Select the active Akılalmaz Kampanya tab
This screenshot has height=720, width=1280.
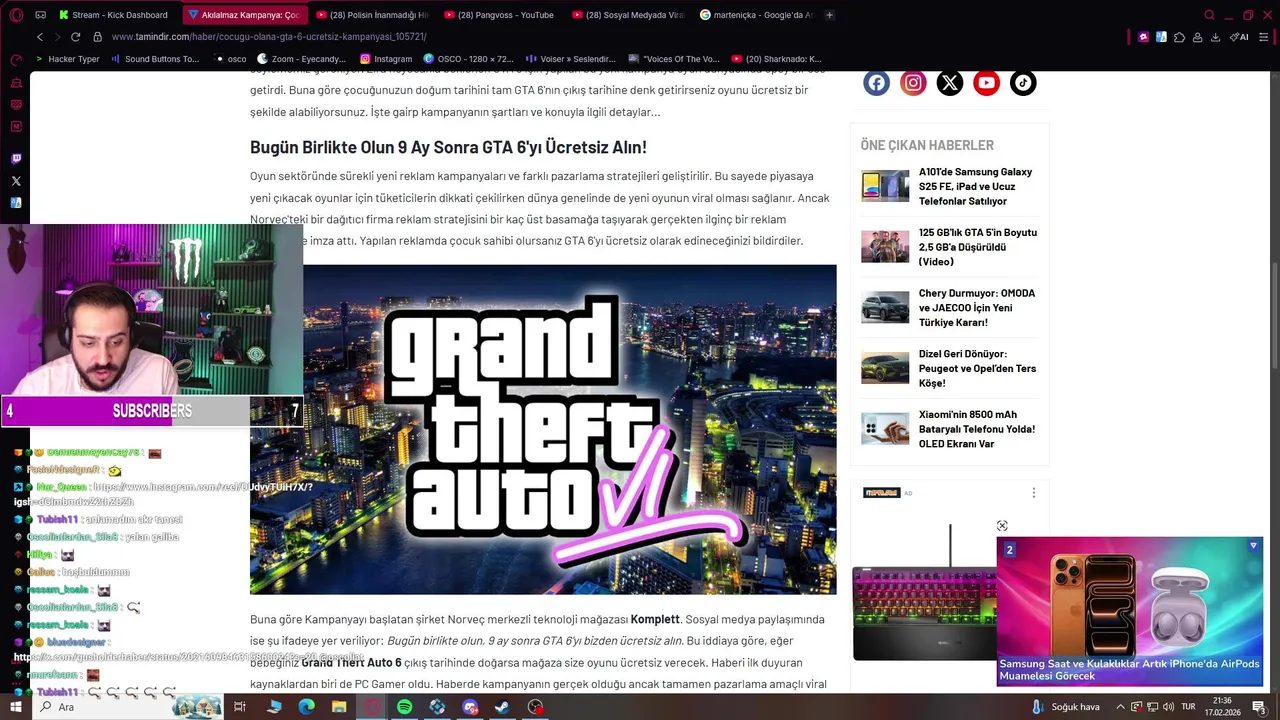(244, 15)
